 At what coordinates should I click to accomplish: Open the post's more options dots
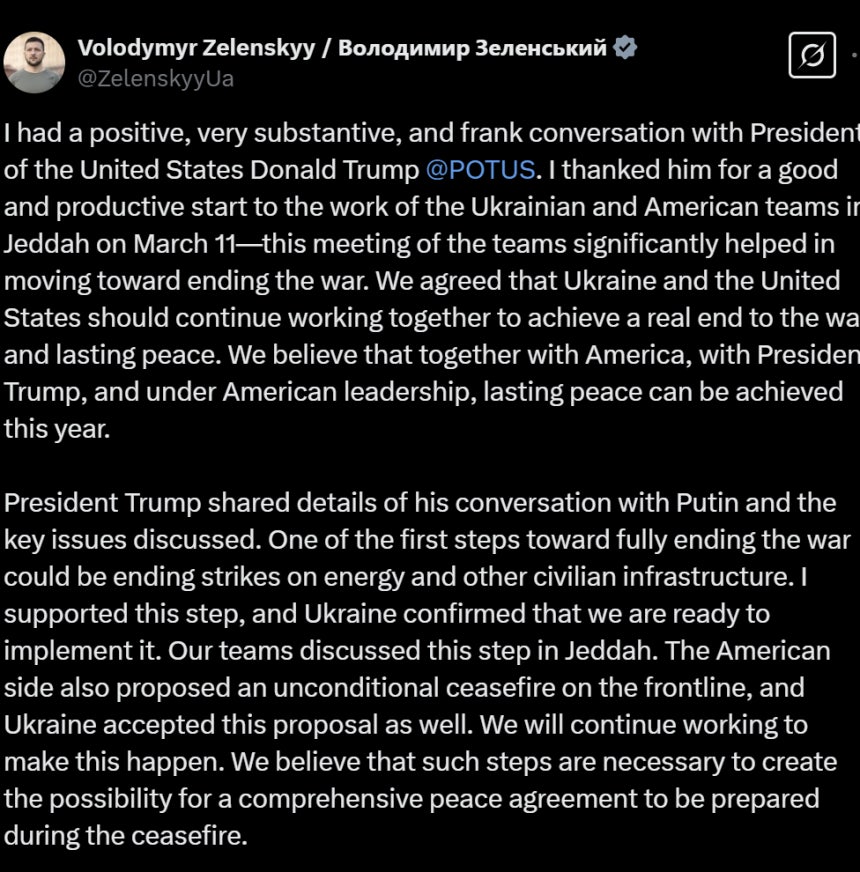pos(855,55)
